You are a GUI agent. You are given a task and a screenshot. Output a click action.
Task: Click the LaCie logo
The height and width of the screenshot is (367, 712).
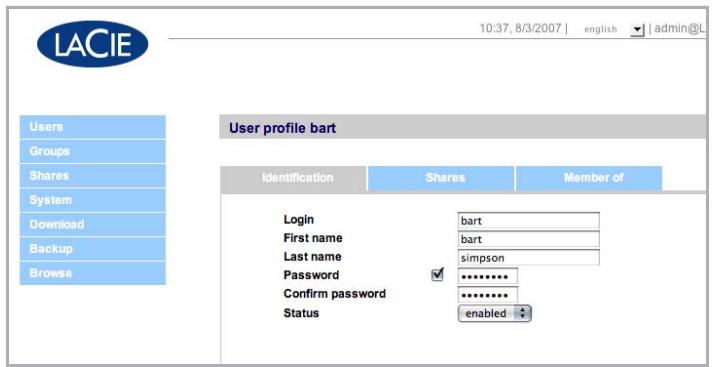pos(93,44)
